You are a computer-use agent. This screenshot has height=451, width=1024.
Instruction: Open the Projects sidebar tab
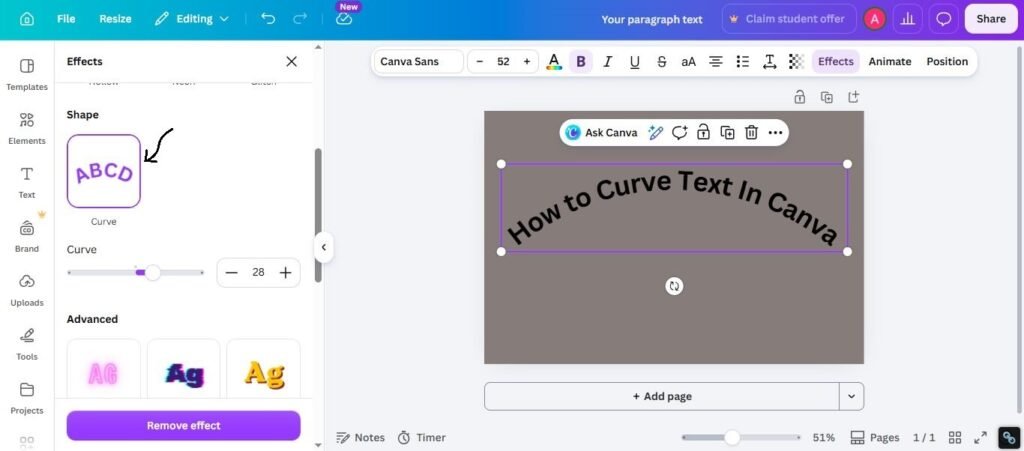27,398
